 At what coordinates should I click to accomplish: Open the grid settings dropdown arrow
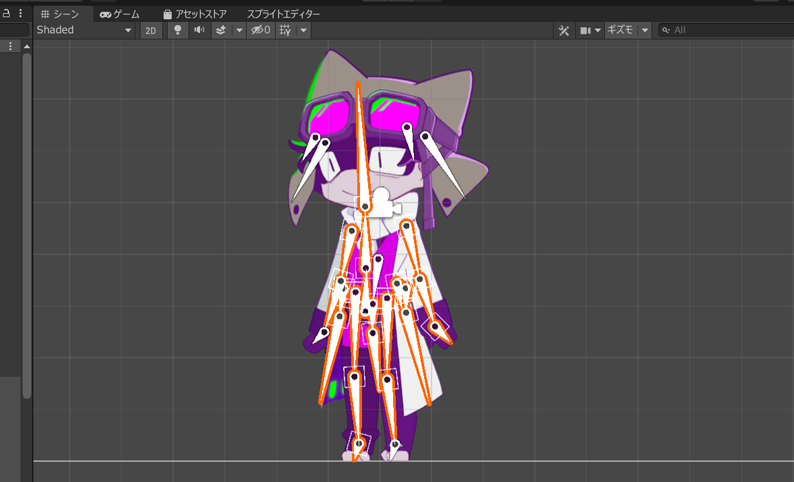303,30
